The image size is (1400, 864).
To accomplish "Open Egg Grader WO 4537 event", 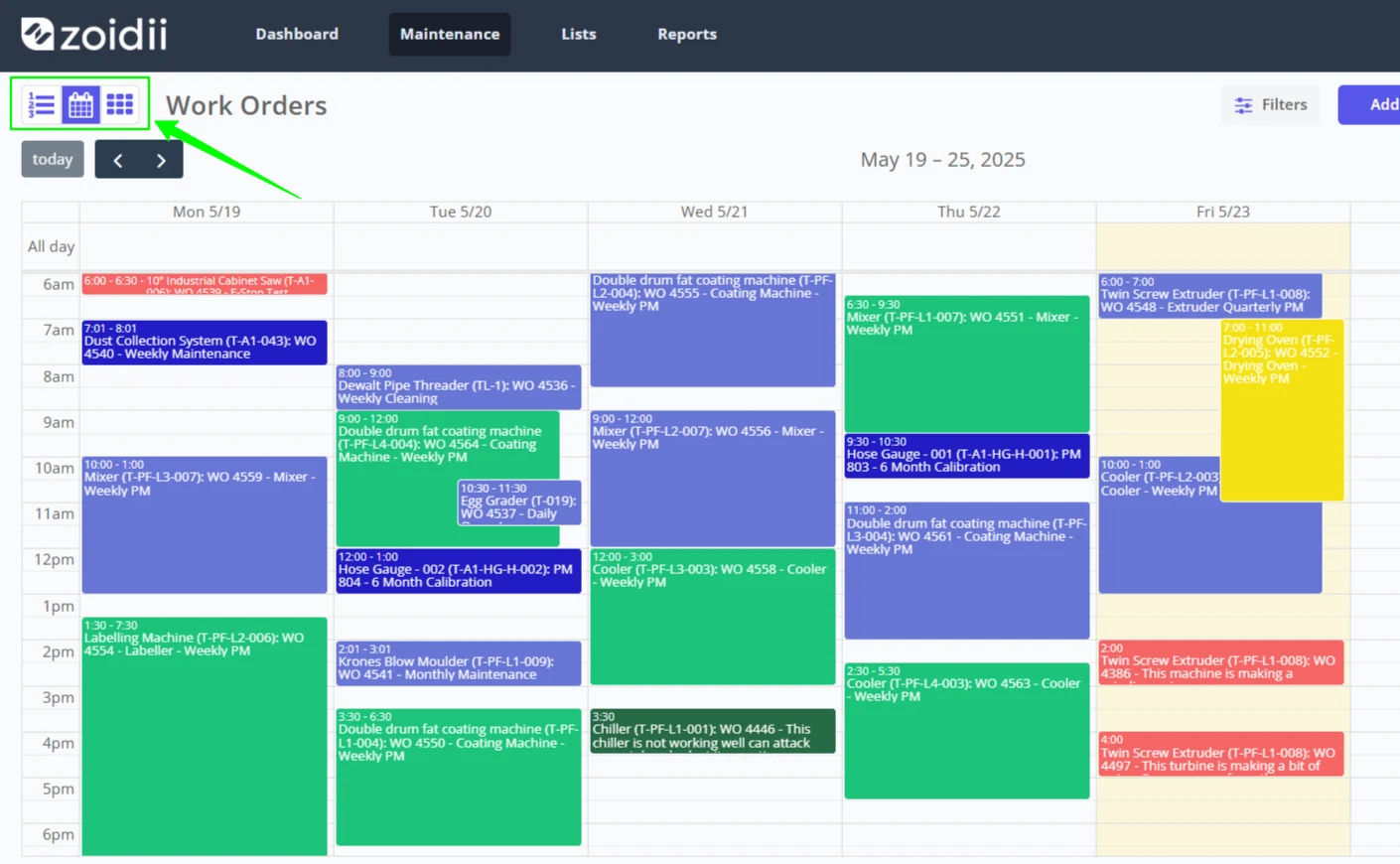I will pyautogui.click(x=519, y=503).
